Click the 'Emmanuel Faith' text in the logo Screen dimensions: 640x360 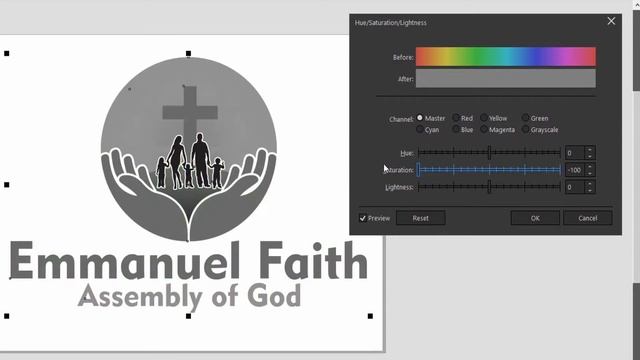tap(189, 261)
